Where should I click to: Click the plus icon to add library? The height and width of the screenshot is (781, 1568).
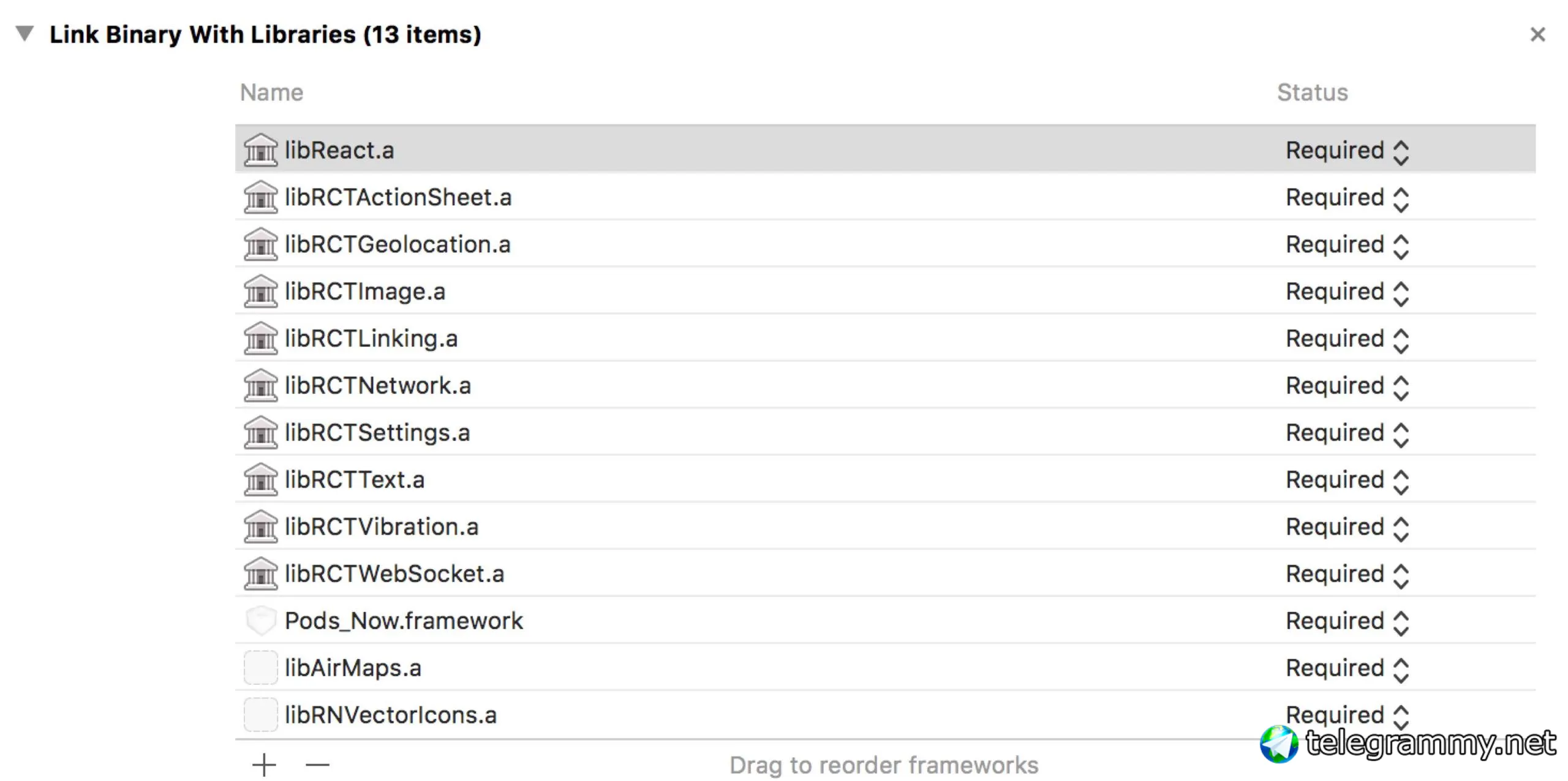click(264, 765)
